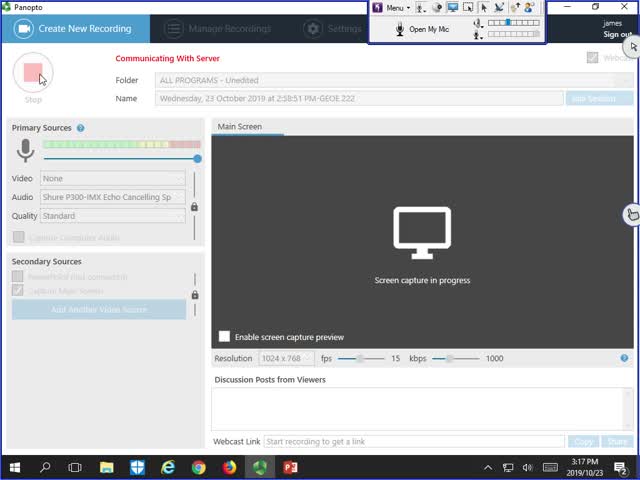This screenshot has width=640, height=480.
Task: Open Windows Security shield taskbar icon
Action: (x=137, y=467)
